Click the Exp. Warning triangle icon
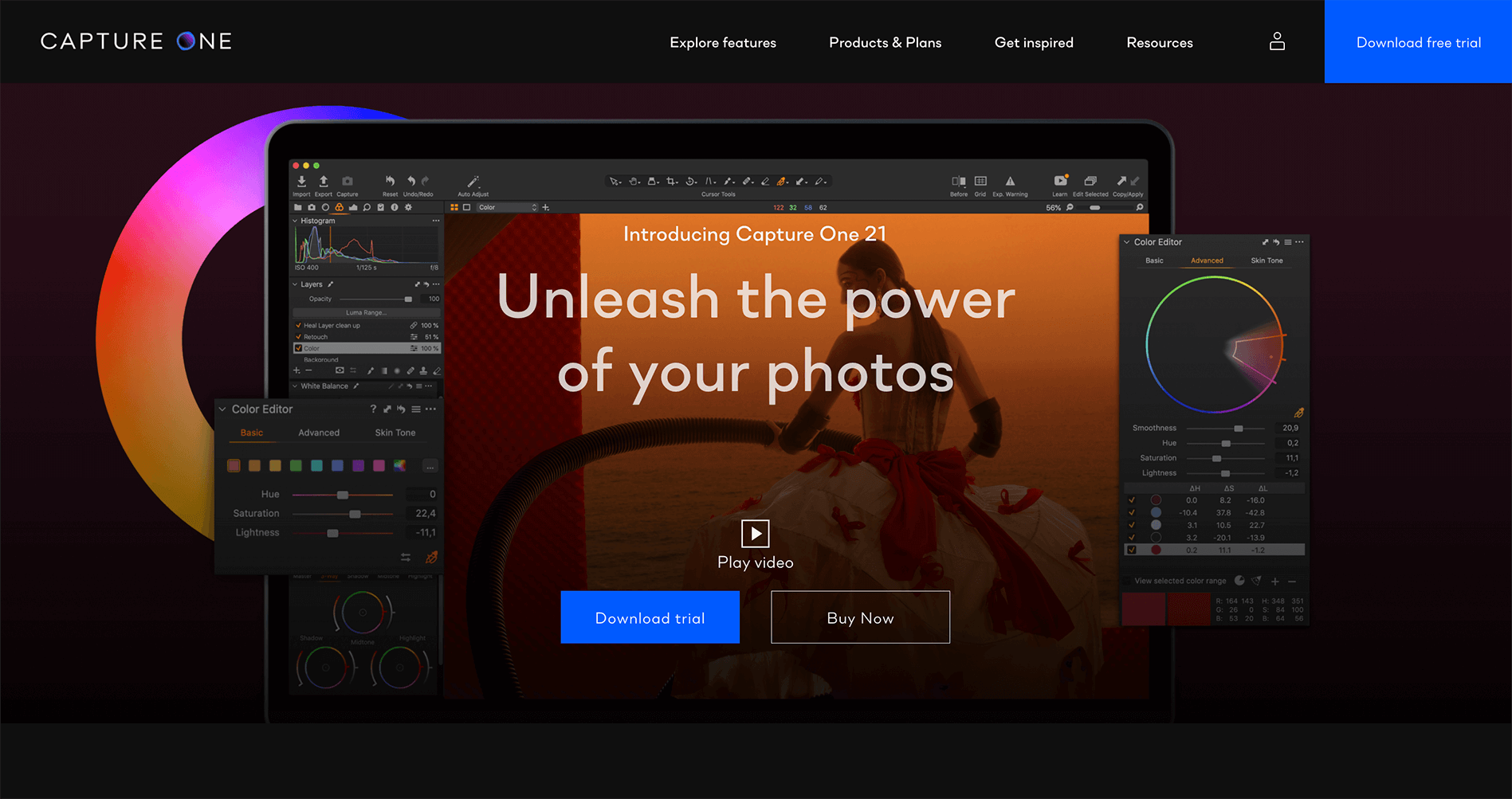The width and height of the screenshot is (1512, 799). (x=1010, y=182)
